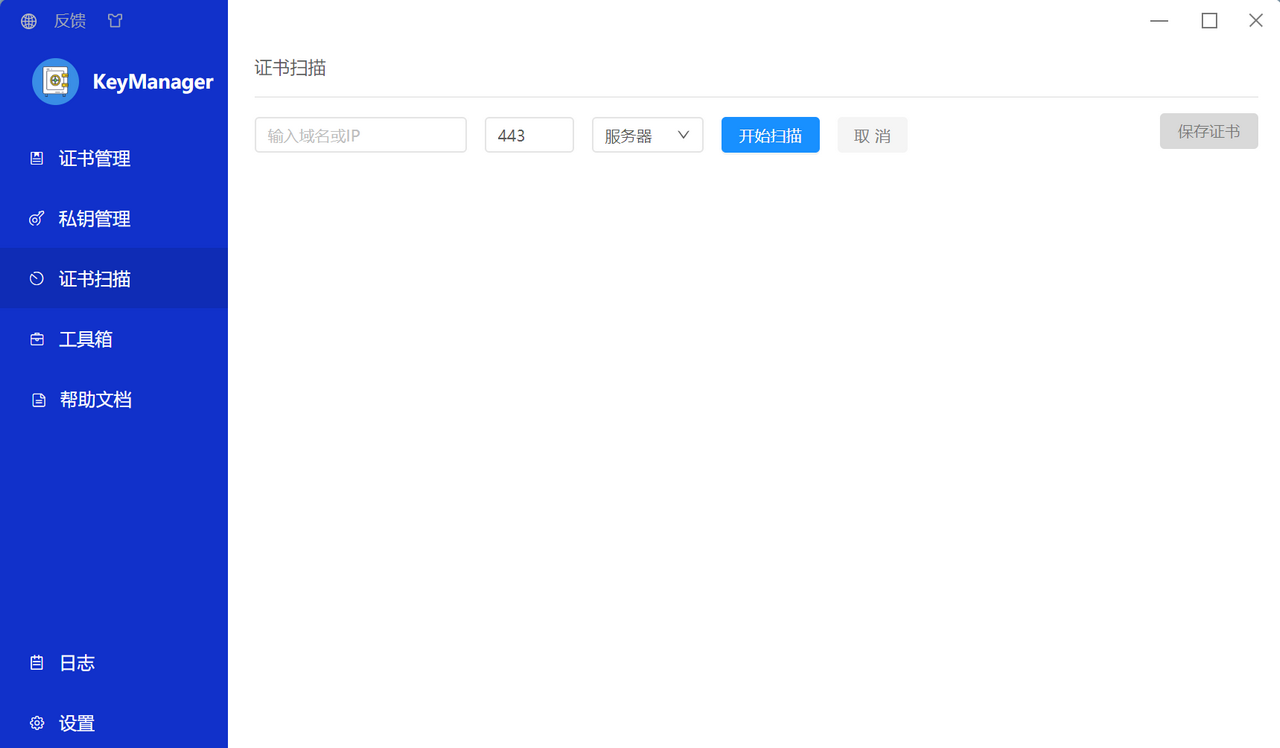Select the 私钥管理 key icon
The height and width of the screenshot is (748, 1280).
(37, 219)
